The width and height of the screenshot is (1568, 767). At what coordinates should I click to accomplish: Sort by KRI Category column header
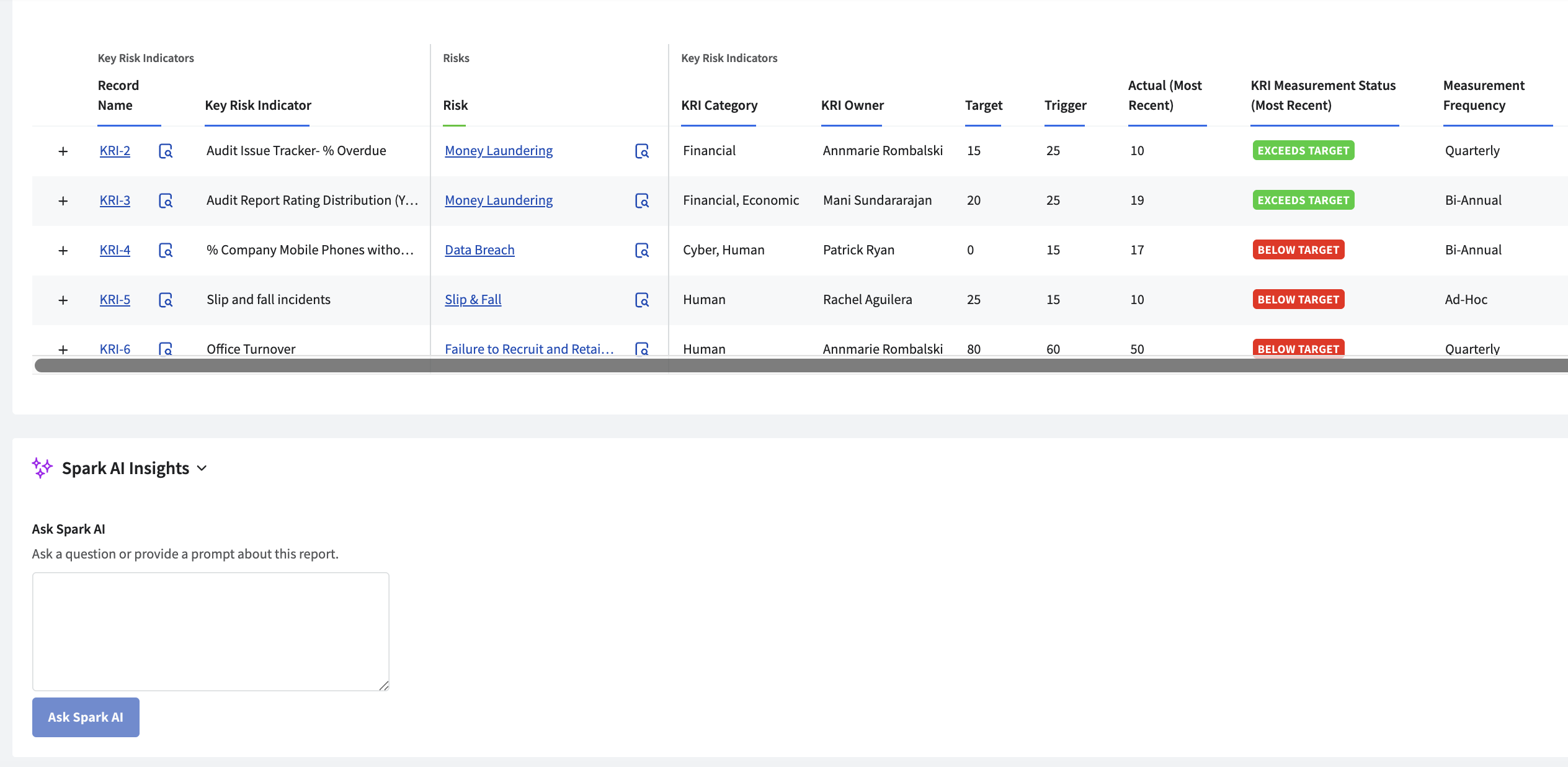719,105
